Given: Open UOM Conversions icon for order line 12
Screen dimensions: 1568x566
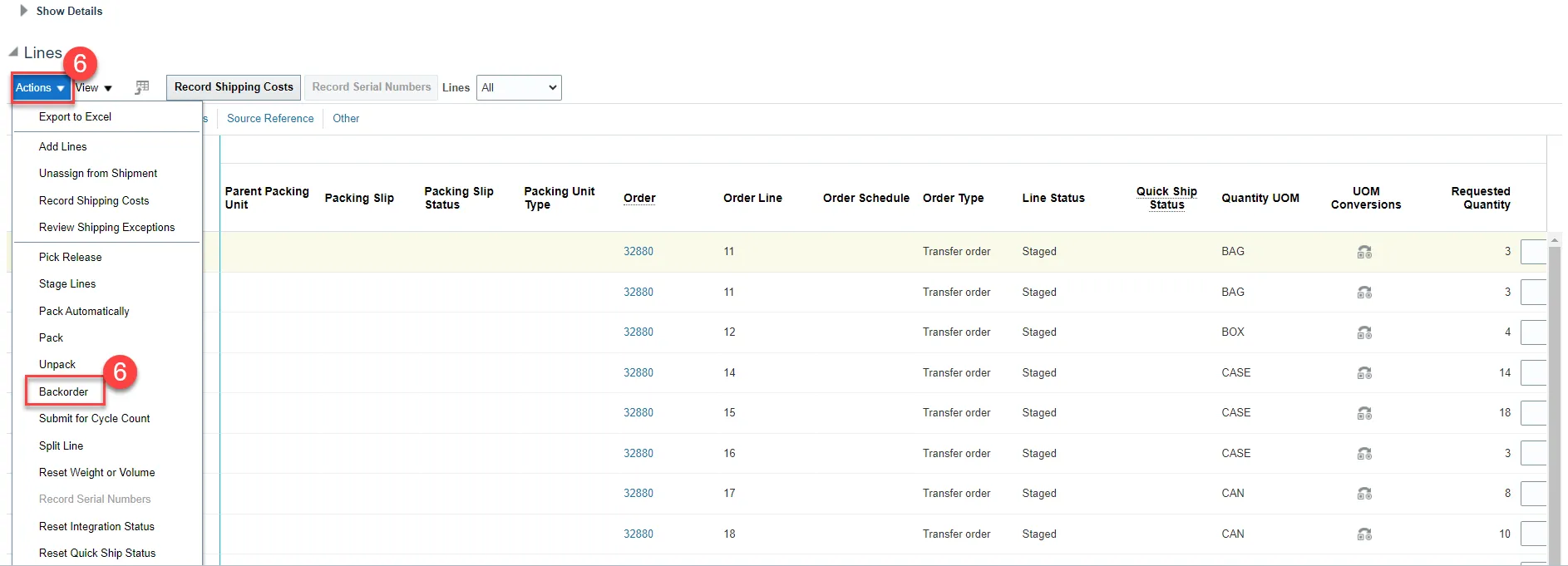Looking at the screenshot, I should click(1364, 332).
